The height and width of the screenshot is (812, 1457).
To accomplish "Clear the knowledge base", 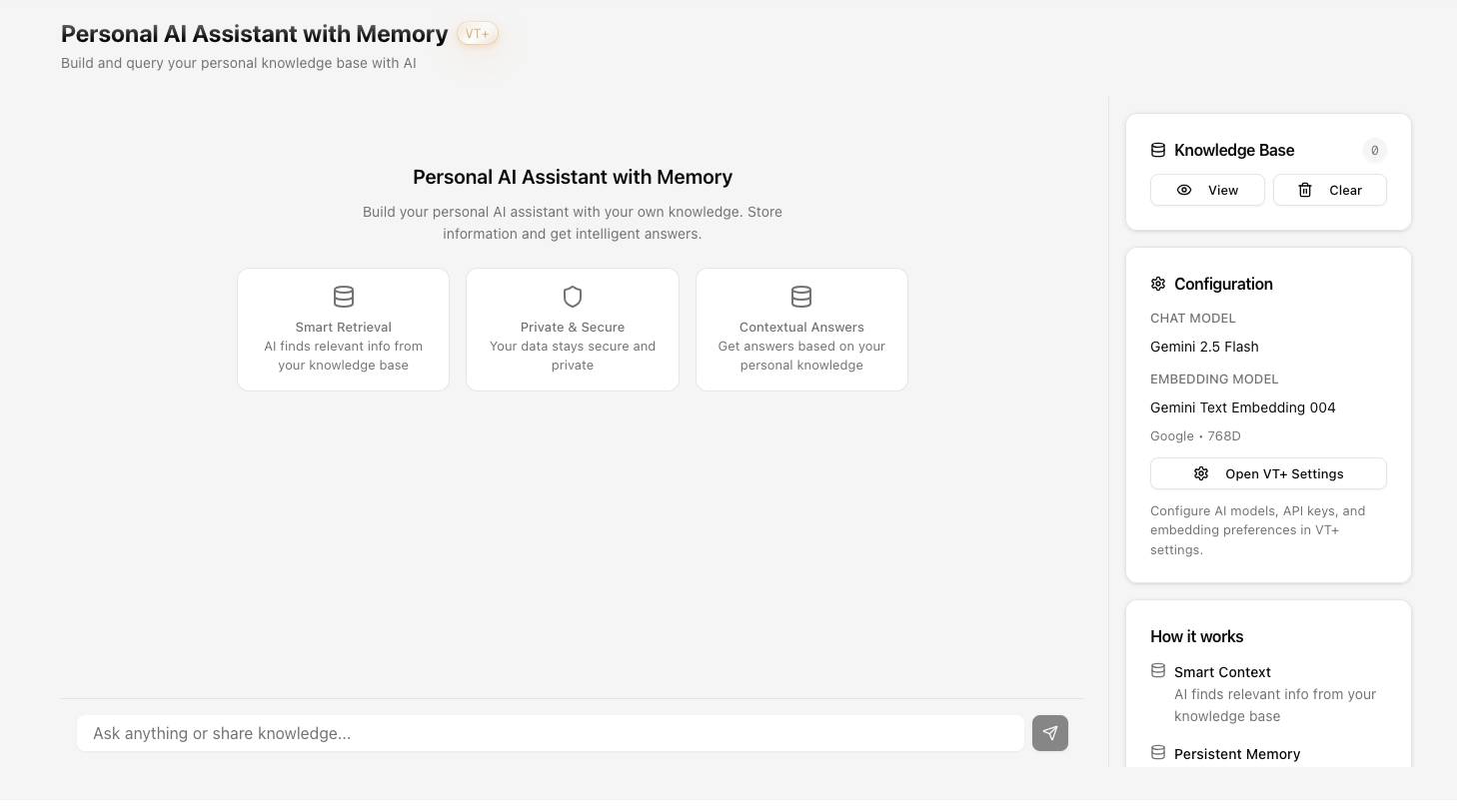I will point(1330,190).
